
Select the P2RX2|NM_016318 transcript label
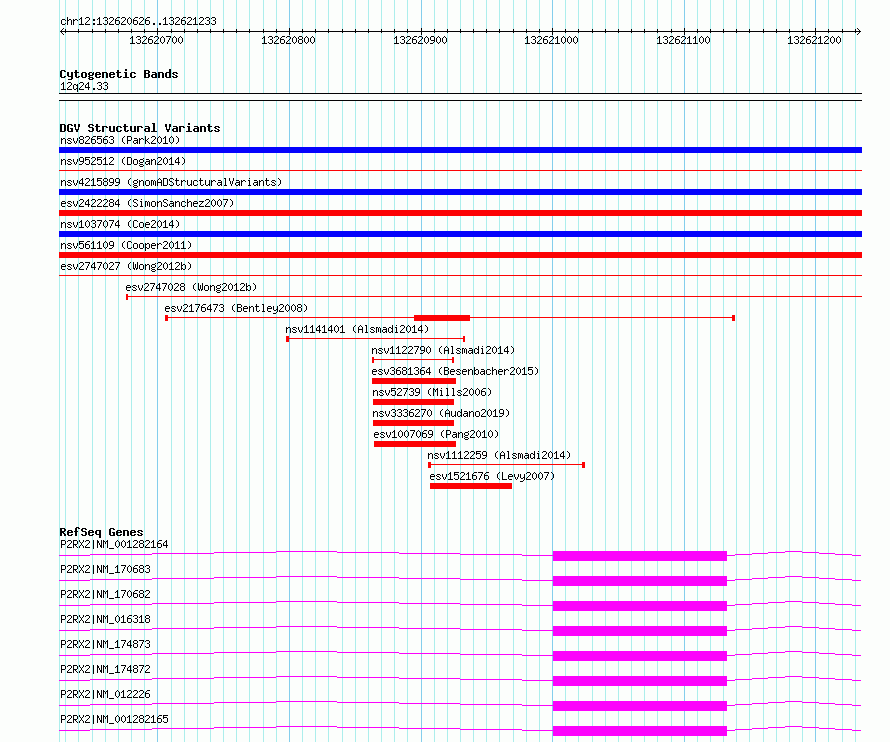(106, 619)
